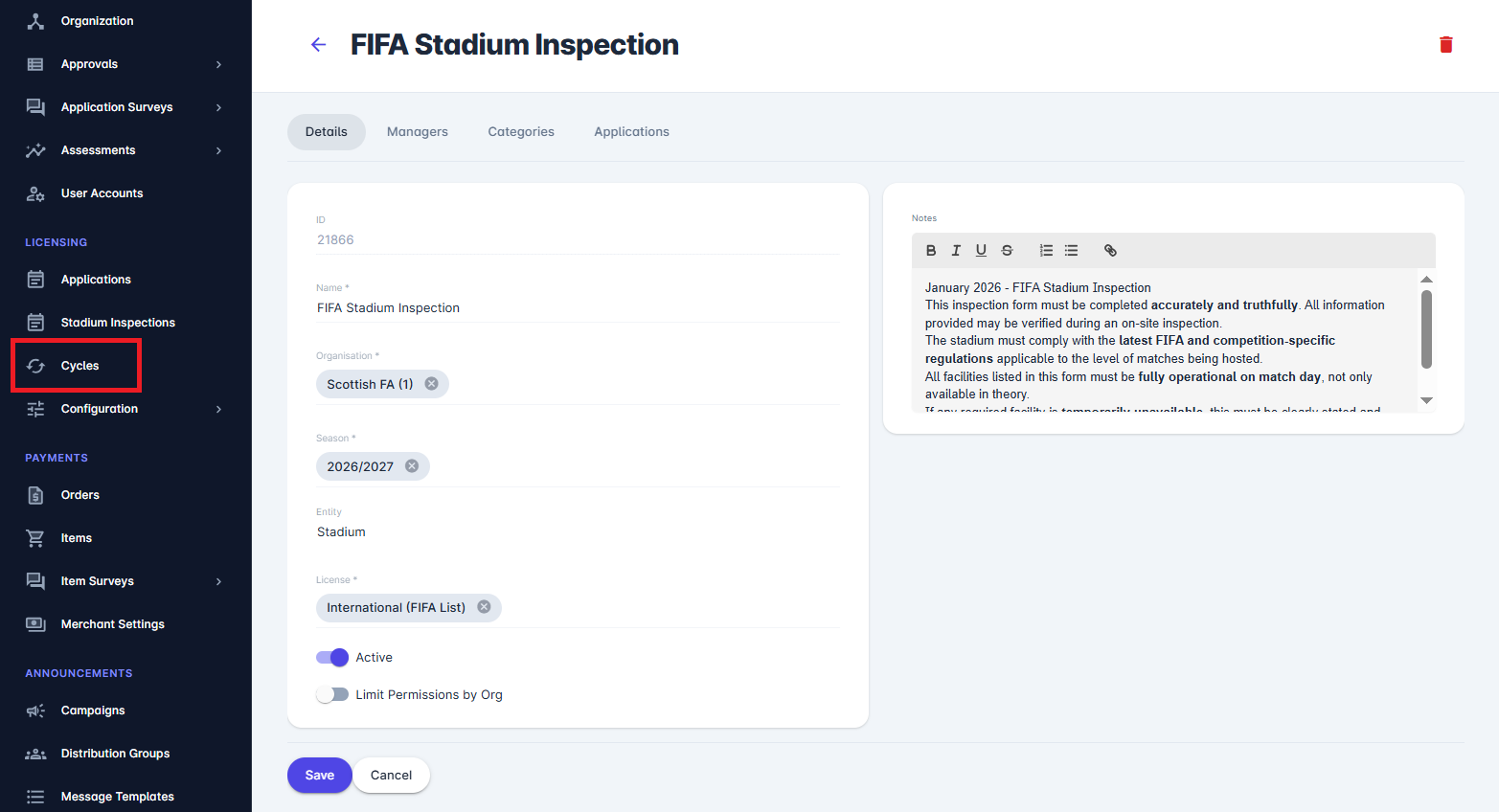This screenshot has height=812, width=1499.
Task: Remove the Scottish FA organisation chip
Action: (x=432, y=384)
